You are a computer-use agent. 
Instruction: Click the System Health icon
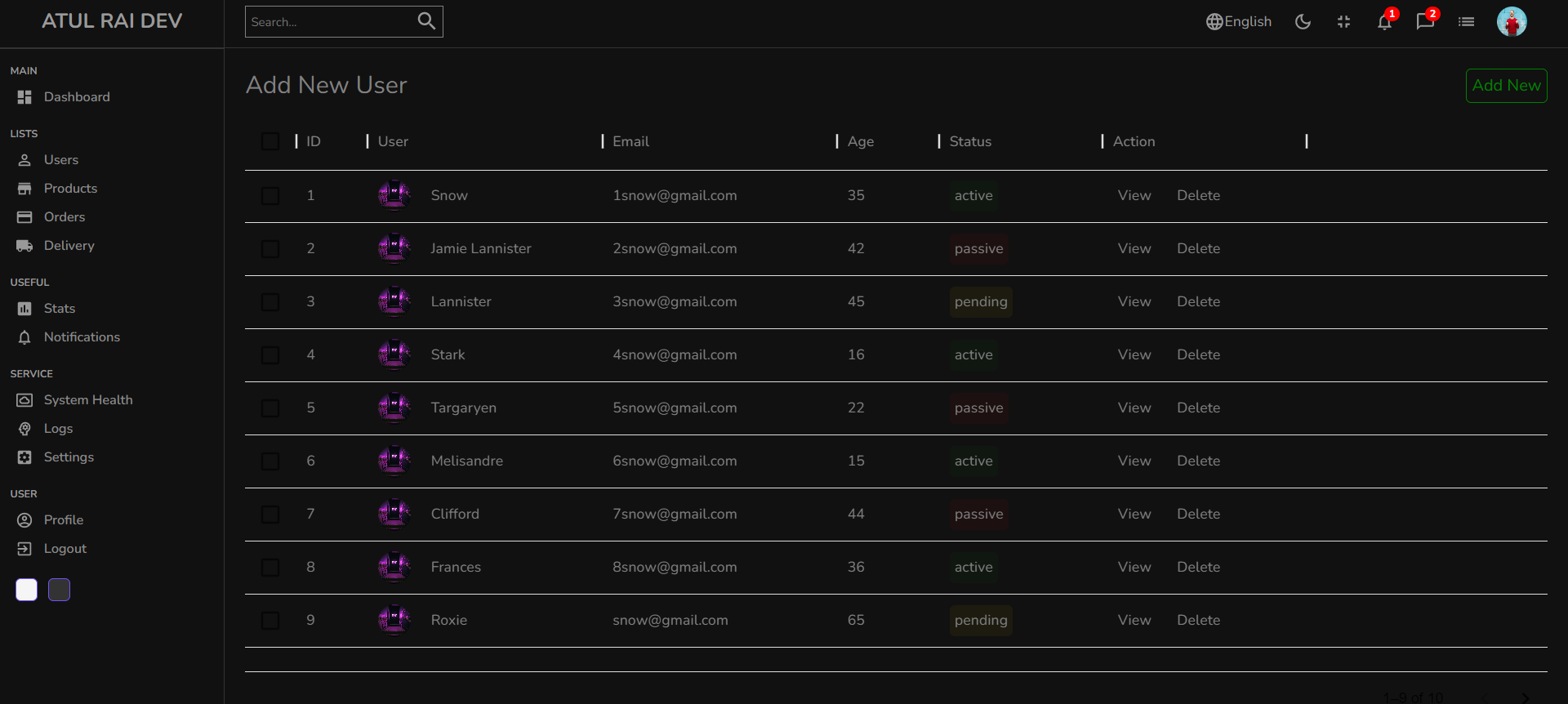point(24,400)
